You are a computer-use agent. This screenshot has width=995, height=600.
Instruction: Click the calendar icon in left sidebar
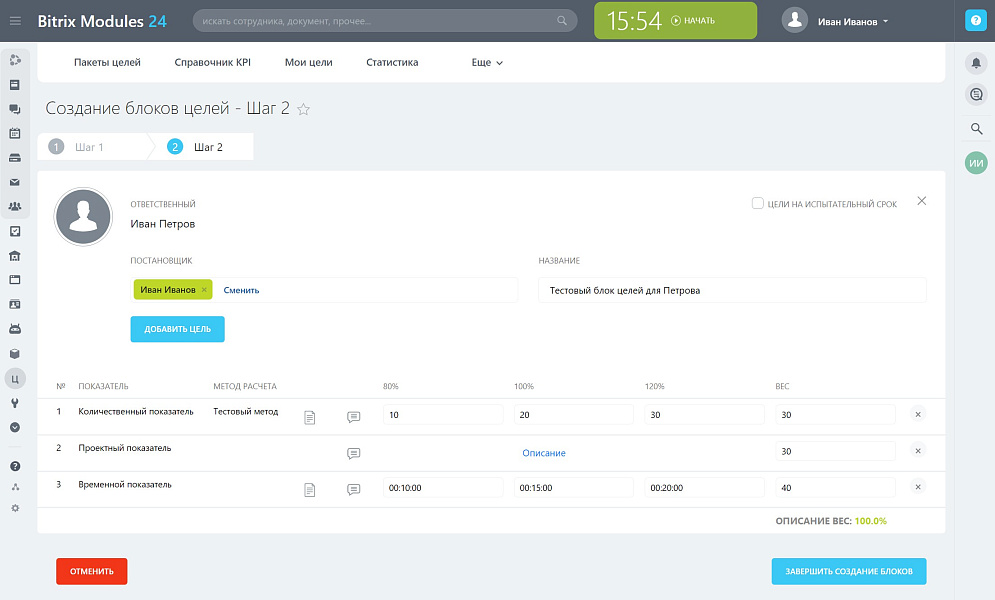[x=15, y=133]
